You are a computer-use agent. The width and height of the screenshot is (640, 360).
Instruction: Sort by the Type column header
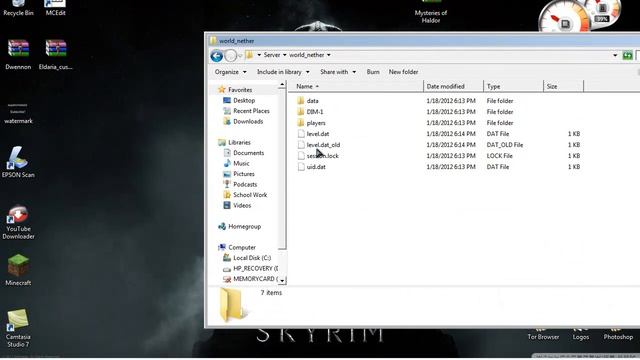click(513, 87)
